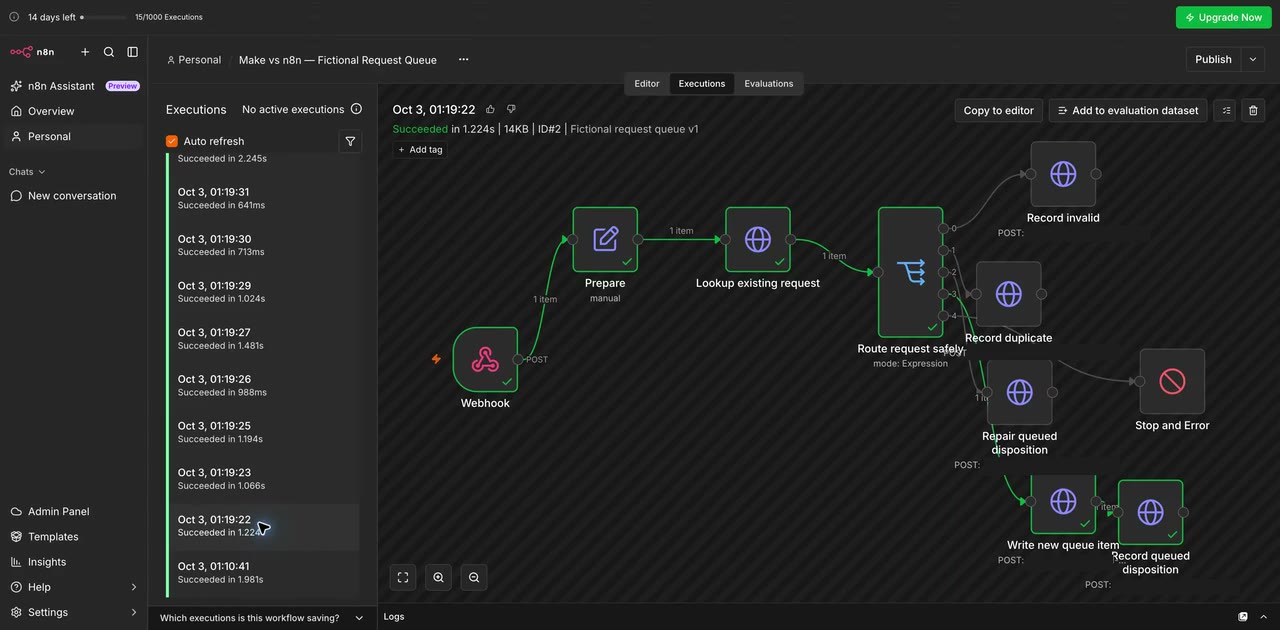Expand the Help submenu arrow

(x=134, y=587)
